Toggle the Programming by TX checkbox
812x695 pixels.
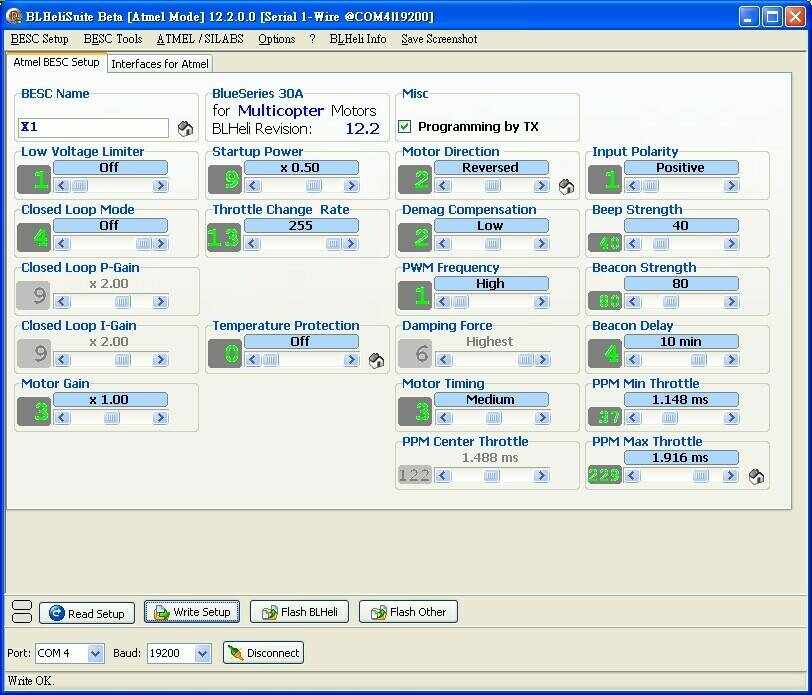point(405,127)
